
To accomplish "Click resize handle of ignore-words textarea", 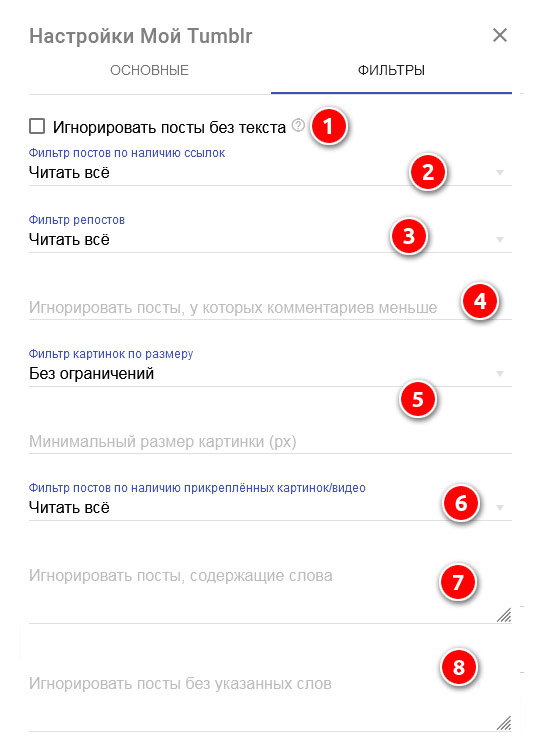I will (x=504, y=615).
